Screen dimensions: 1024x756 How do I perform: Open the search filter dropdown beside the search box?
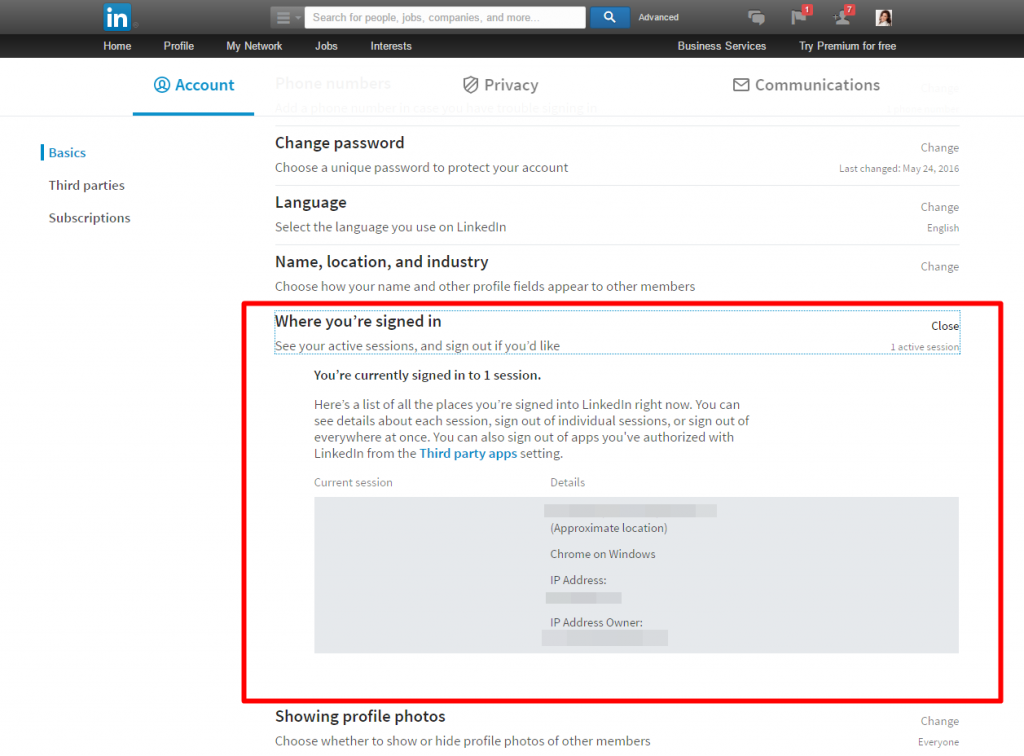(x=285, y=17)
